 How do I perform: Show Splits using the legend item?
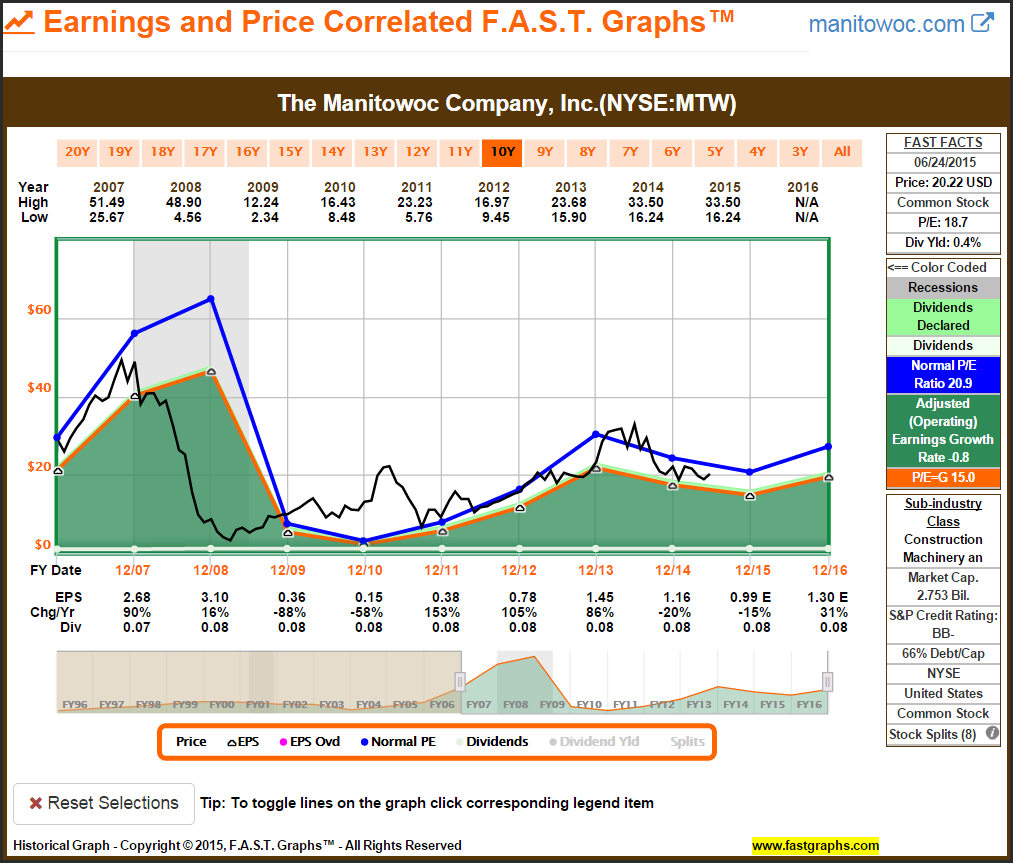[687, 741]
